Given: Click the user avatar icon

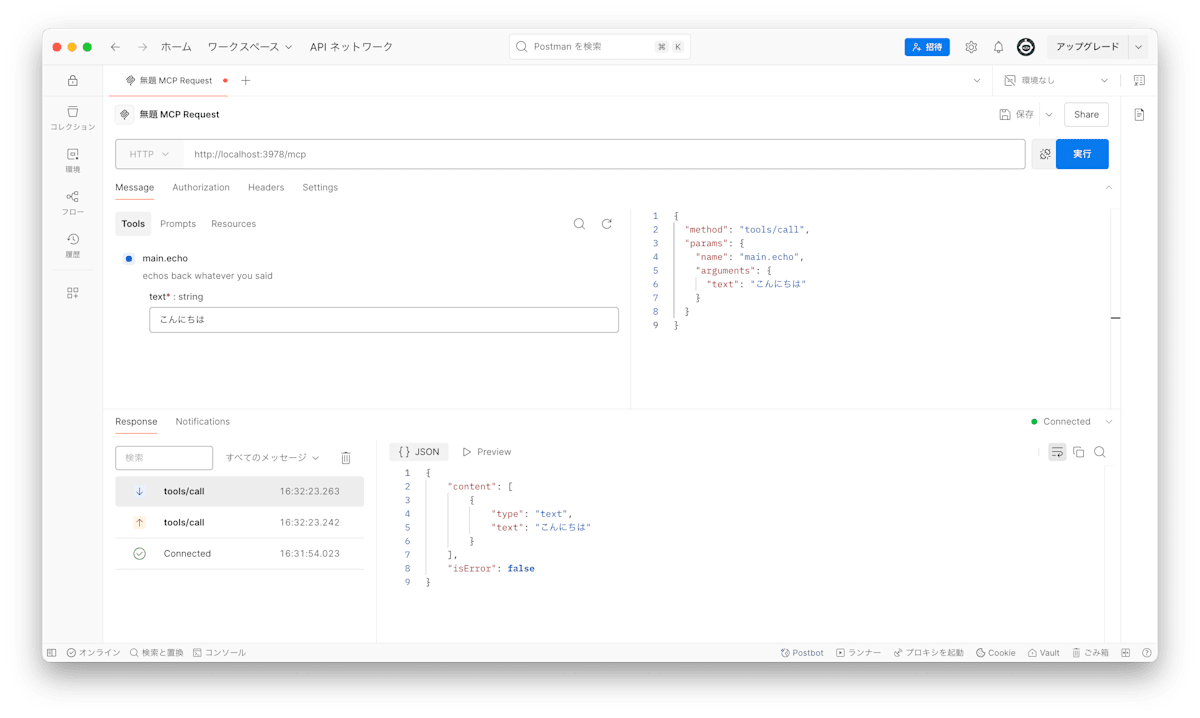Looking at the screenshot, I should [1026, 47].
